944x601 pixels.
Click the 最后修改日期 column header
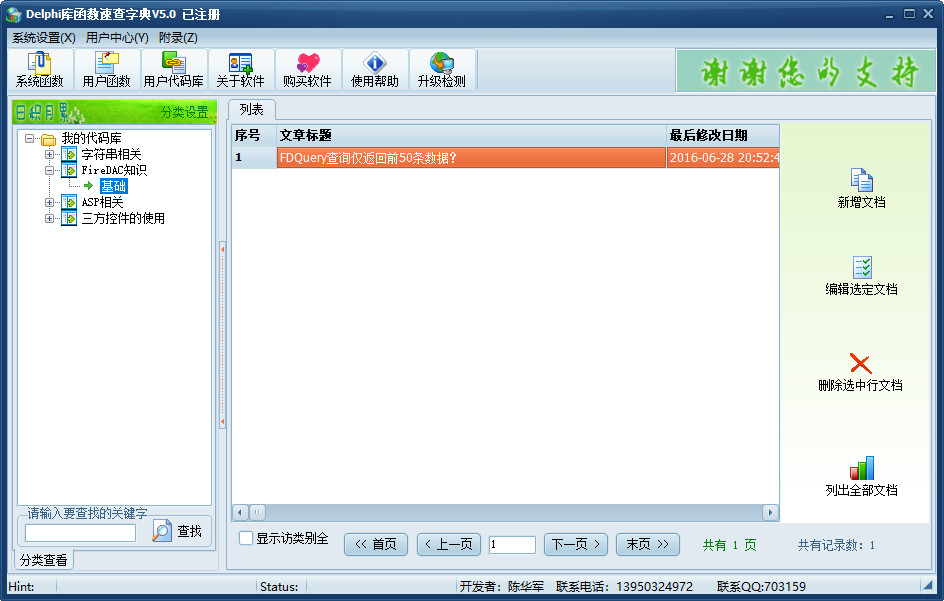point(723,135)
